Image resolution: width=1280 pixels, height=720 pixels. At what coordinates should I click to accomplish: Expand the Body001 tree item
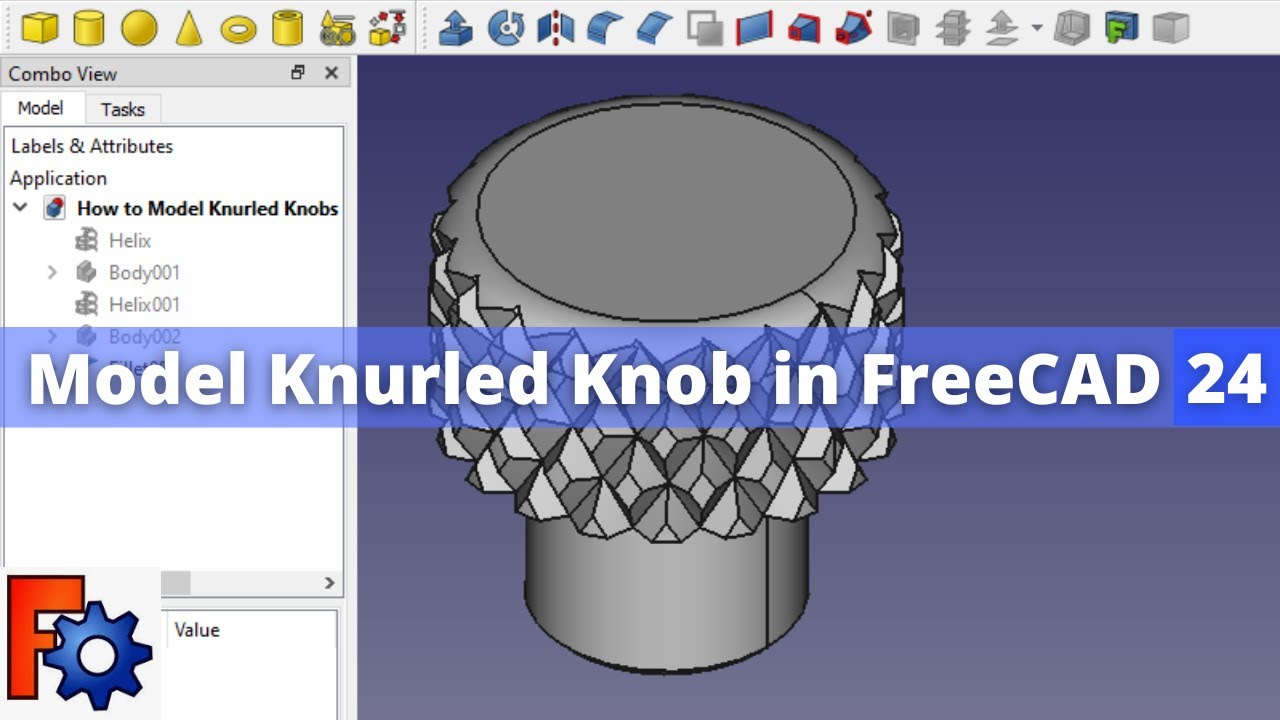click(53, 272)
